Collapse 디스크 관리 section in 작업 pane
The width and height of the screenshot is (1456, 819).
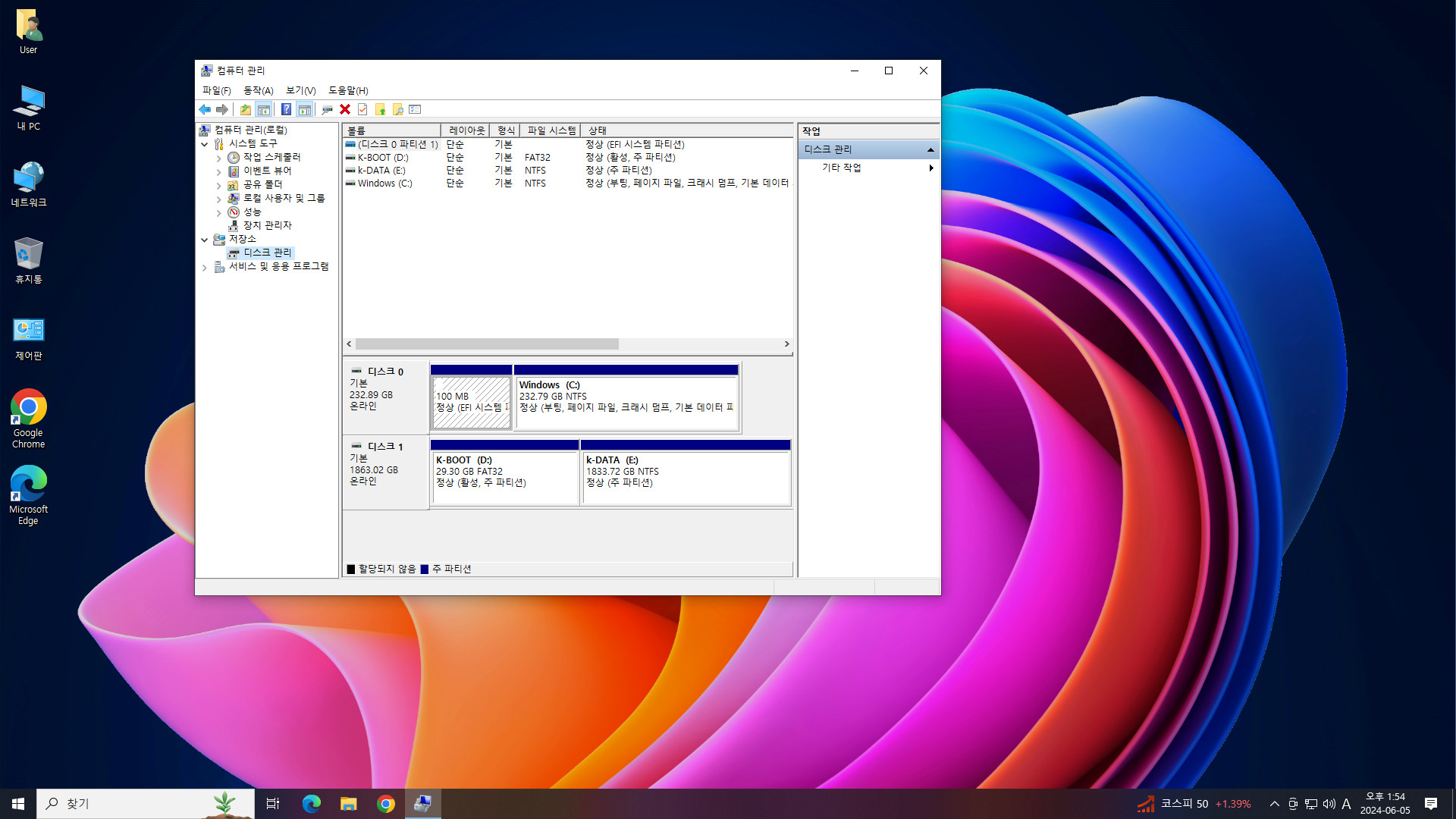coord(930,150)
